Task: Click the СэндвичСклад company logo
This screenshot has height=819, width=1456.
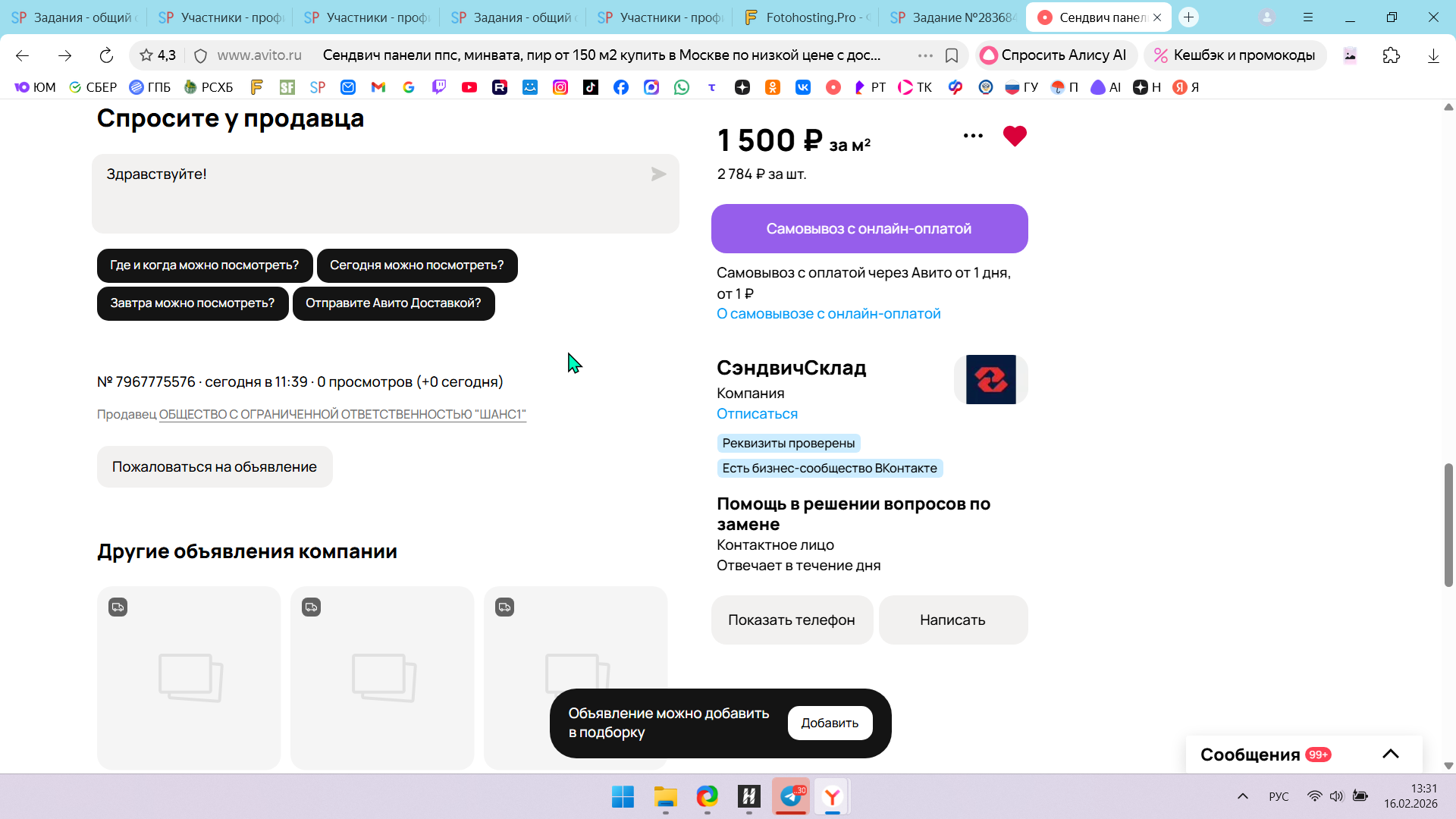Action: point(990,379)
